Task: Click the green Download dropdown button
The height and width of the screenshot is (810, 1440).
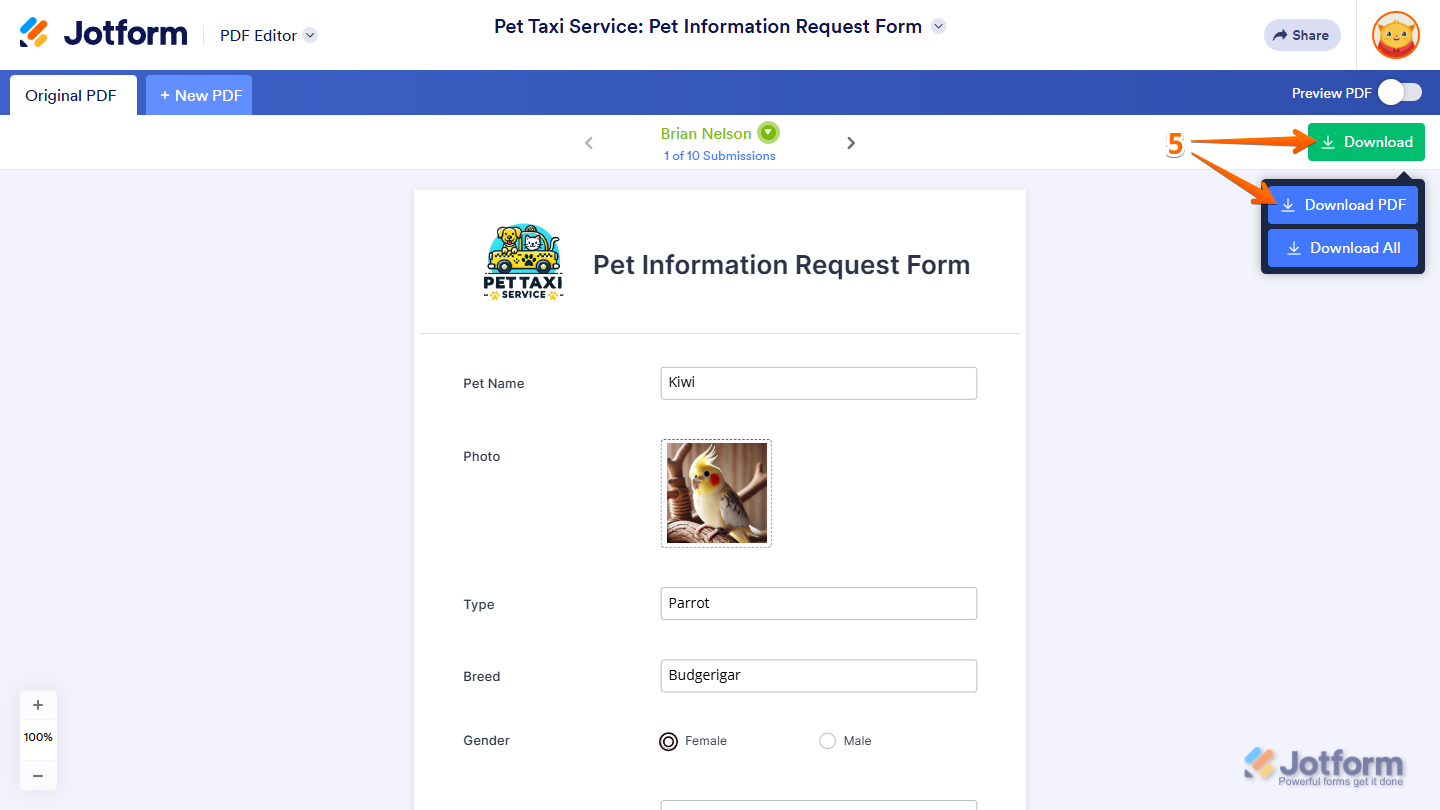Action: click(x=1366, y=142)
